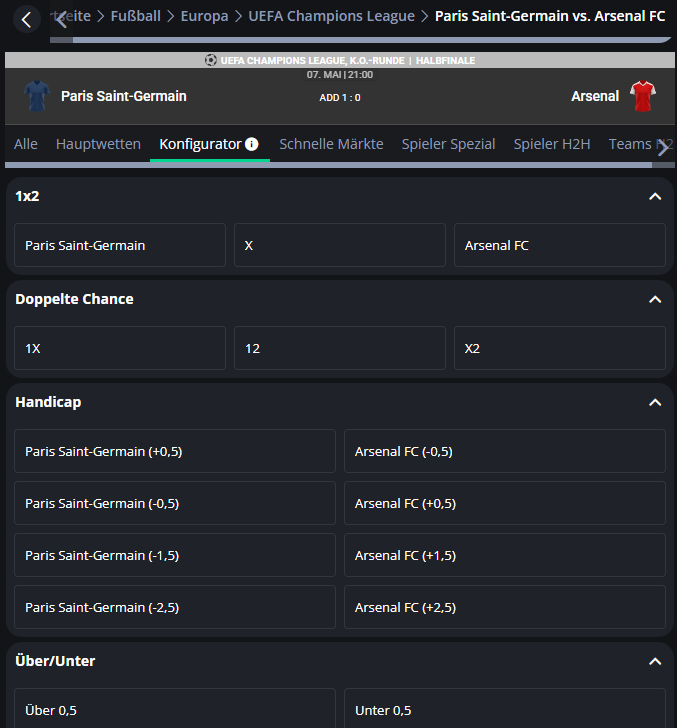Collapse the Handicap section
The image size is (677, 728).
pyautogui.click(x=655, y=403)
